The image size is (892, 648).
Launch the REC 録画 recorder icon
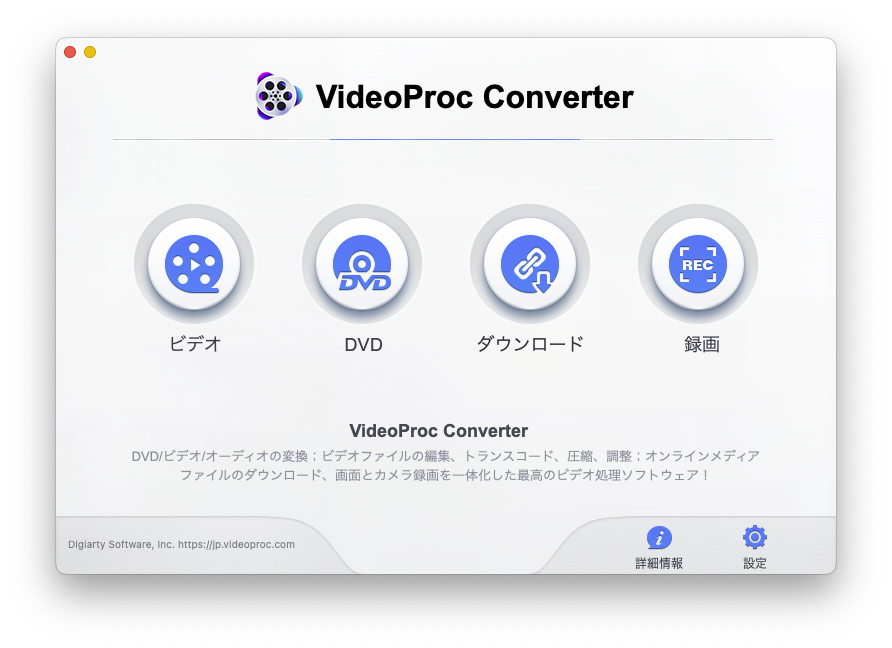[x=697, y=264]
